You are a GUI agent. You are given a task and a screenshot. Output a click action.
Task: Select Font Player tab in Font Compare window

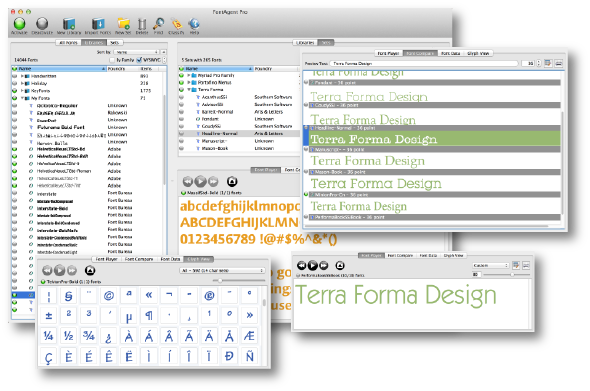coord(388,53)
